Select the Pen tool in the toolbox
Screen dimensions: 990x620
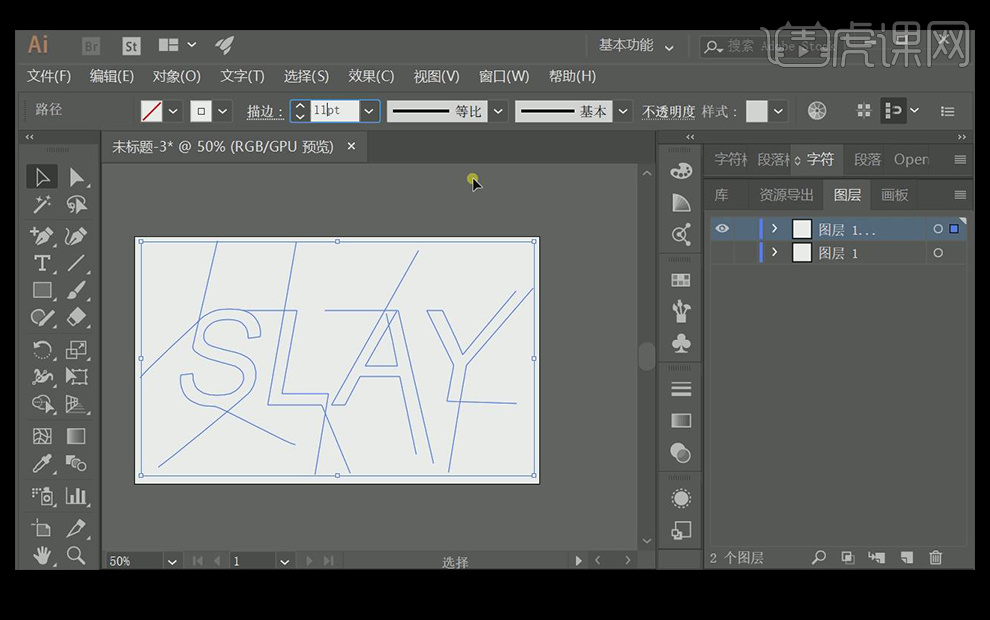tap(41, 237)
